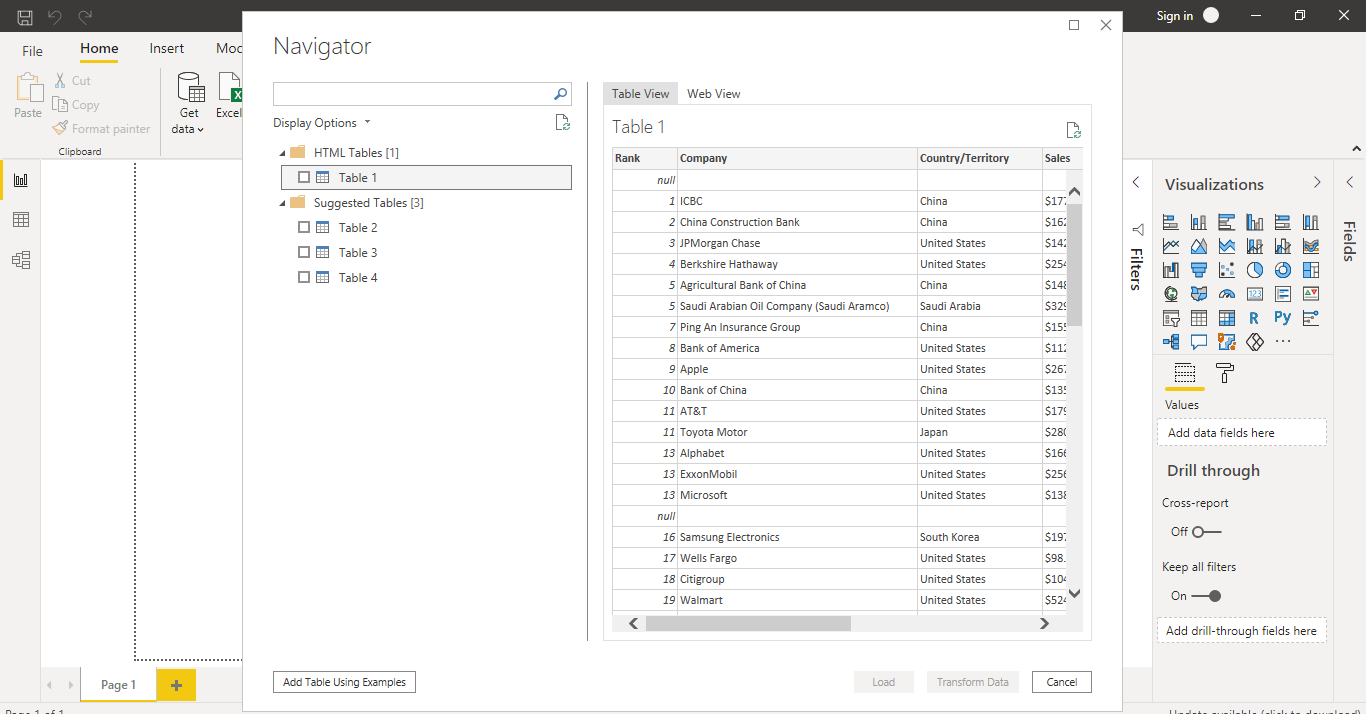The image size is (1366, 714).
Task: Open the Format (paint roller) tab
Action: 1225,373
